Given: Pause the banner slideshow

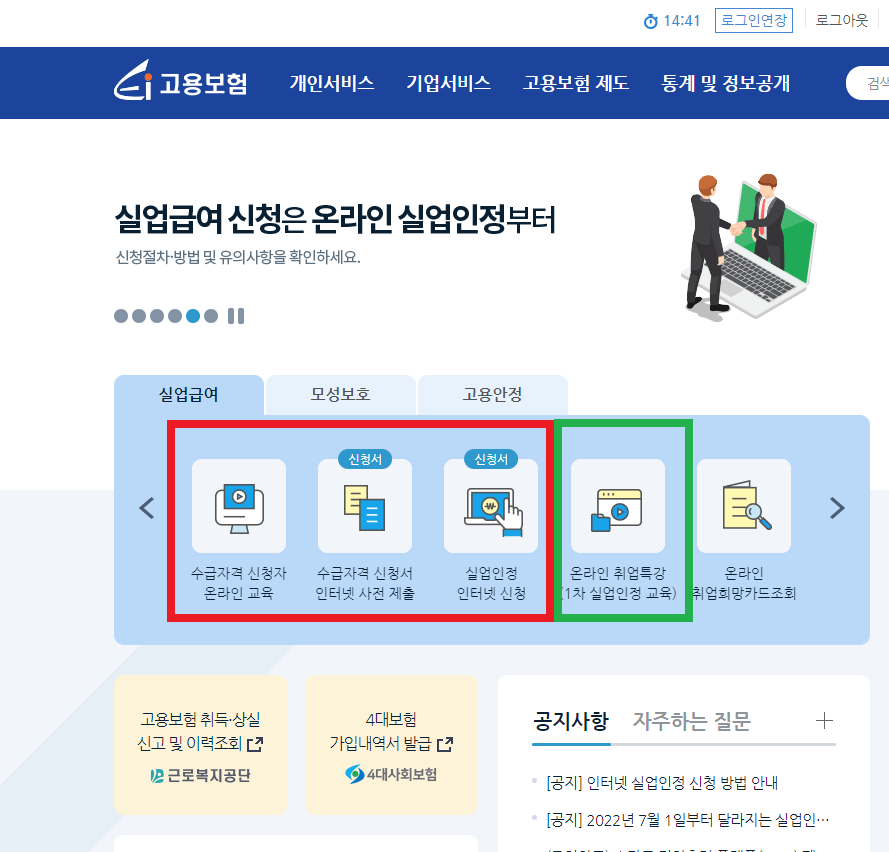Looking at the screenshot, I should pyautogui.click(x=236, y=316).
